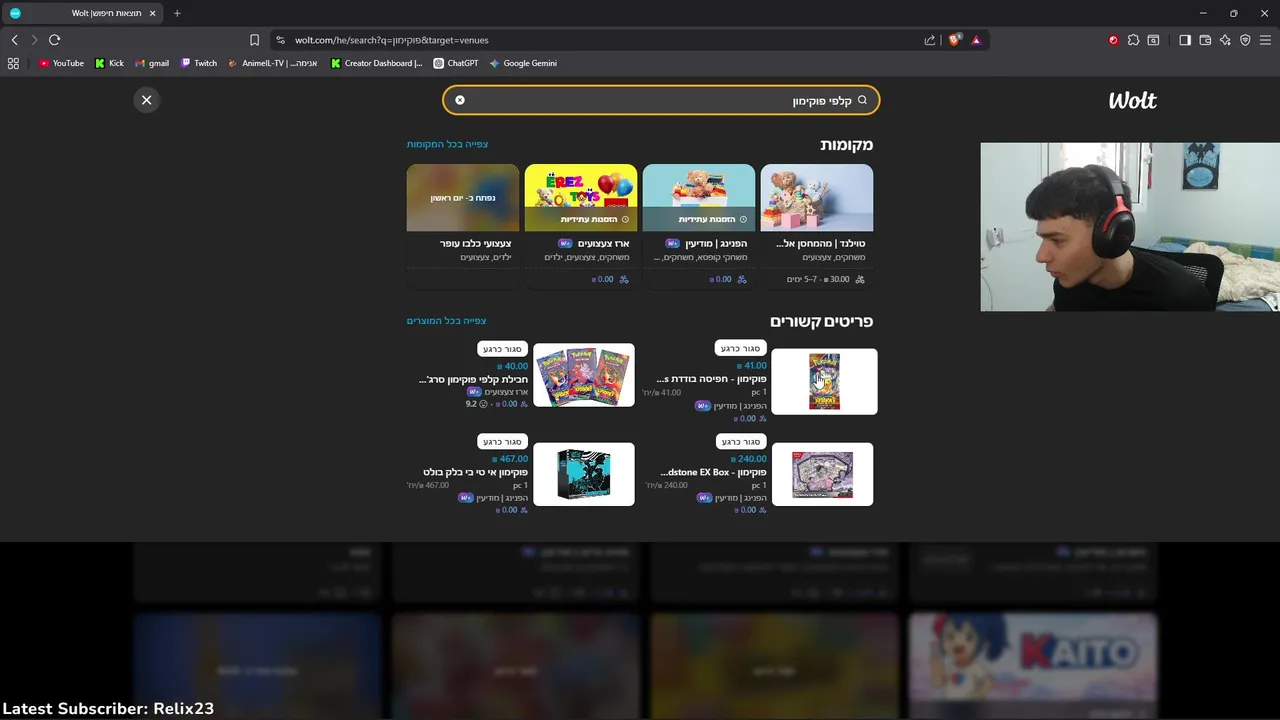
Task: Open the Brave Shields lion icon
Action: click(954, 40)
